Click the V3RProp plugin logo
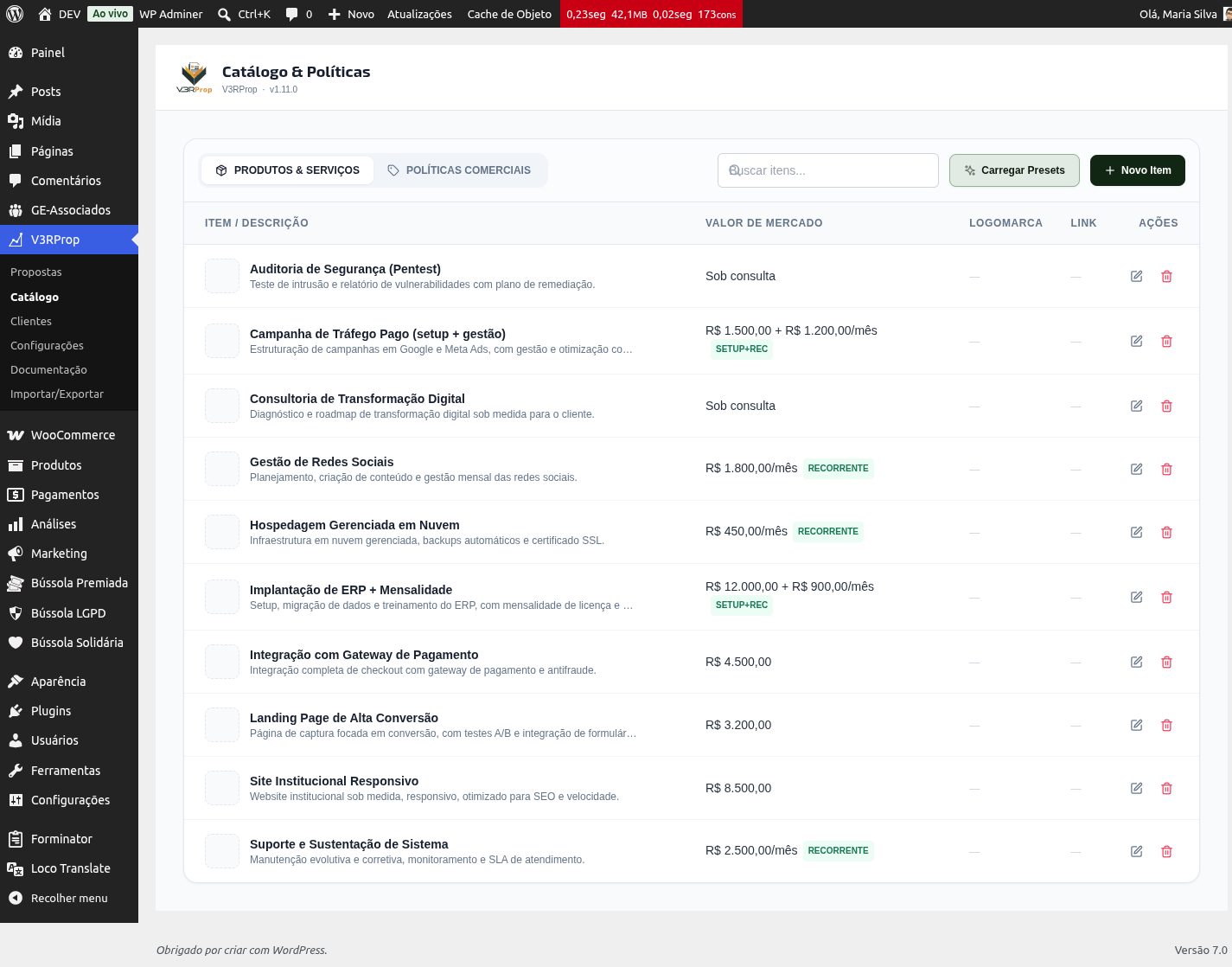1232x967 pixels. [194, 77]
